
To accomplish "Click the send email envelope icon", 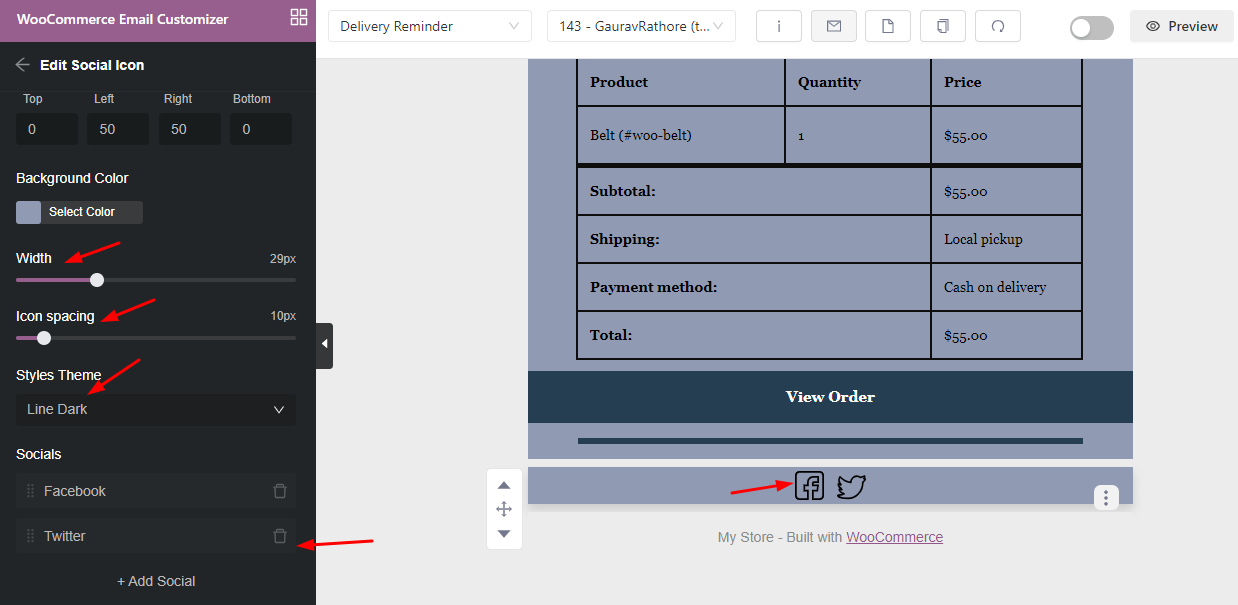I will click(833, 26).
